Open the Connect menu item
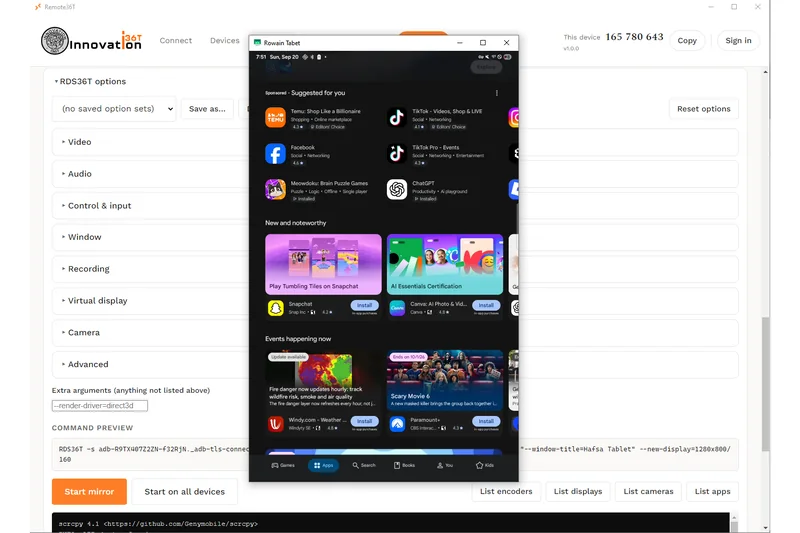Image resolution: width=800 pixels, height=533 pixels. coord(176,40)
